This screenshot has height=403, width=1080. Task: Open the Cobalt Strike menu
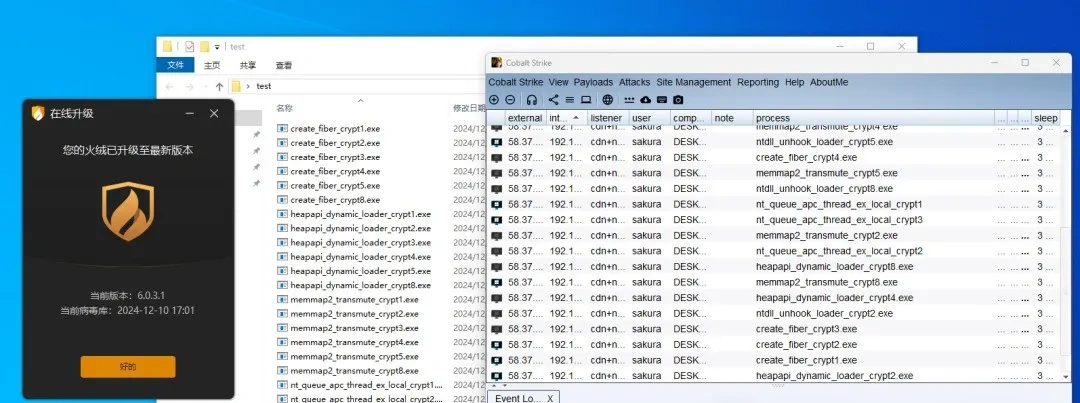(x=516, y=82)
